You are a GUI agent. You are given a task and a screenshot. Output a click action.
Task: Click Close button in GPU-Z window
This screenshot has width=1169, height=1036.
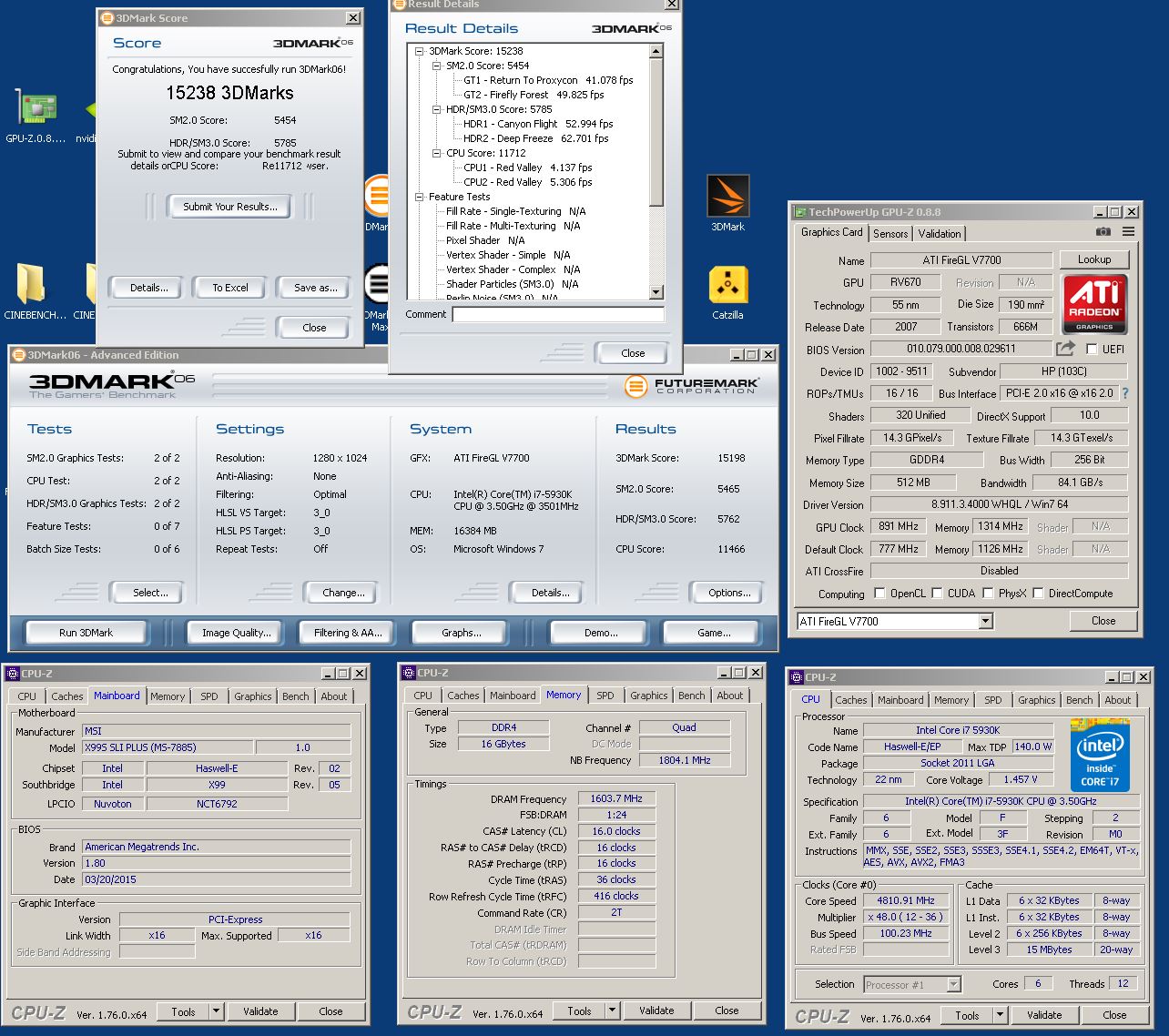tap(1103, 621)
